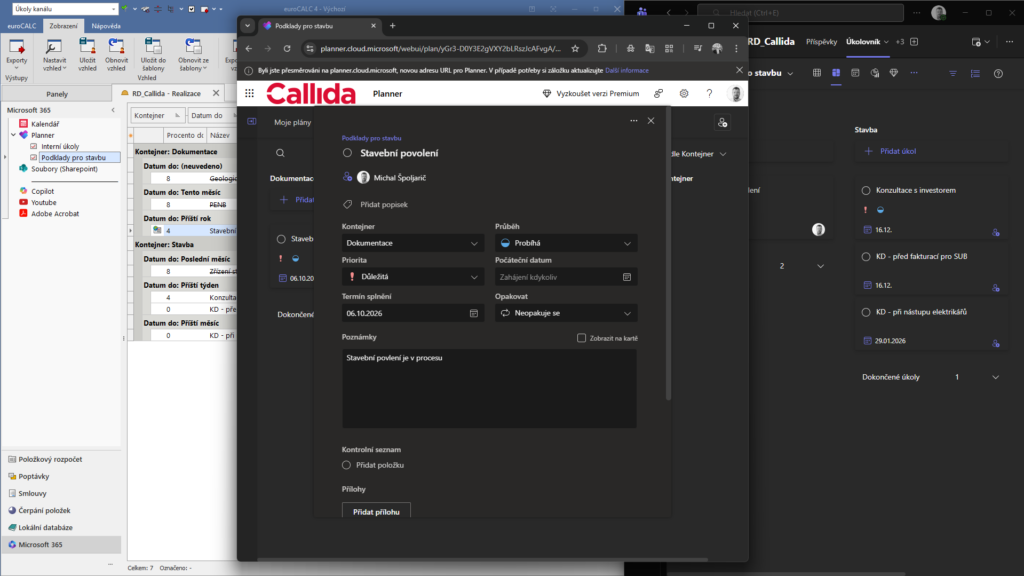Open the Microsoft 365 app launcher grid
This screenshot has width=1024, height=576.
249,93
